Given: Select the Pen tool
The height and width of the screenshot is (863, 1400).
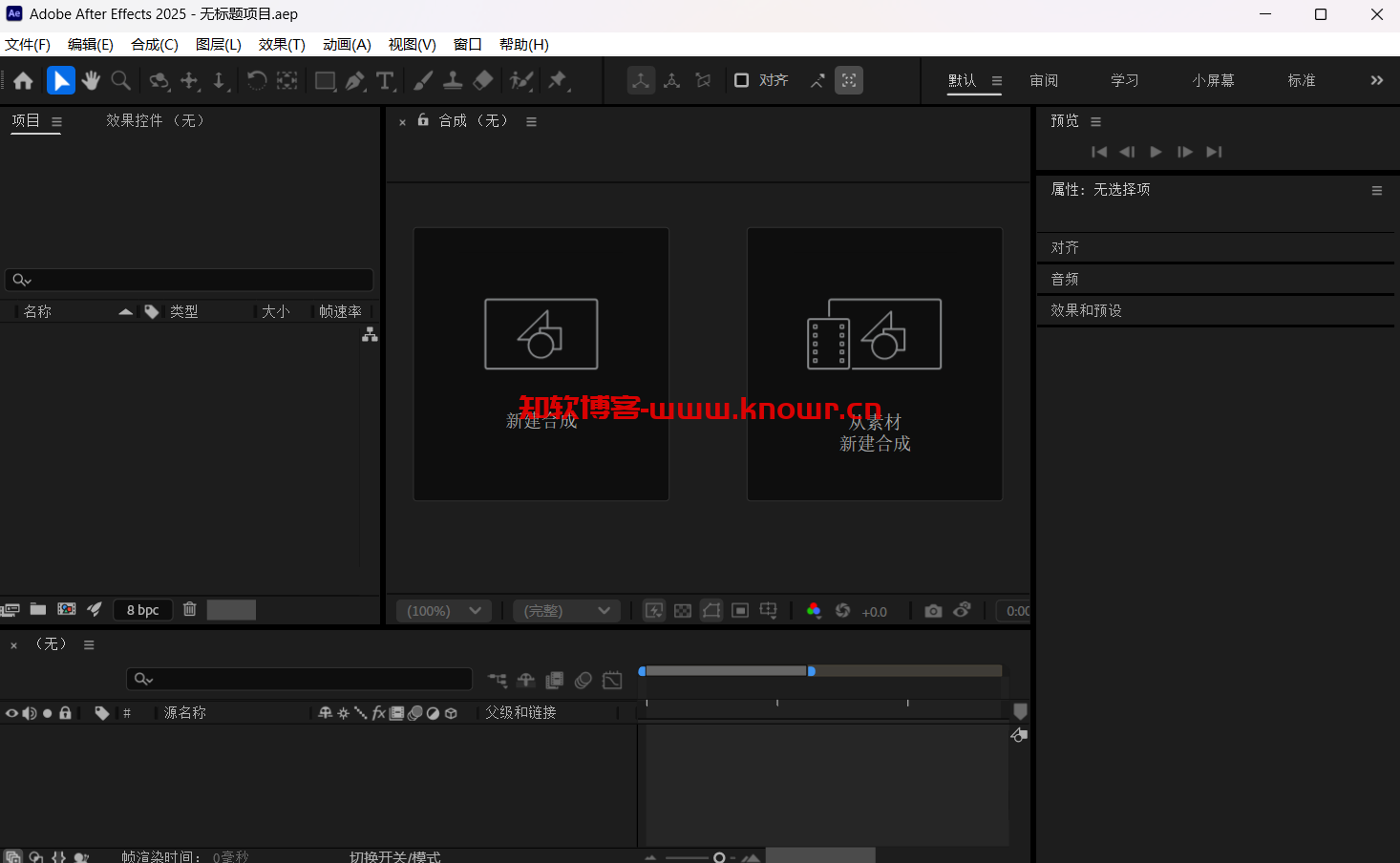Looking at the screenshot, I should 355,81.
